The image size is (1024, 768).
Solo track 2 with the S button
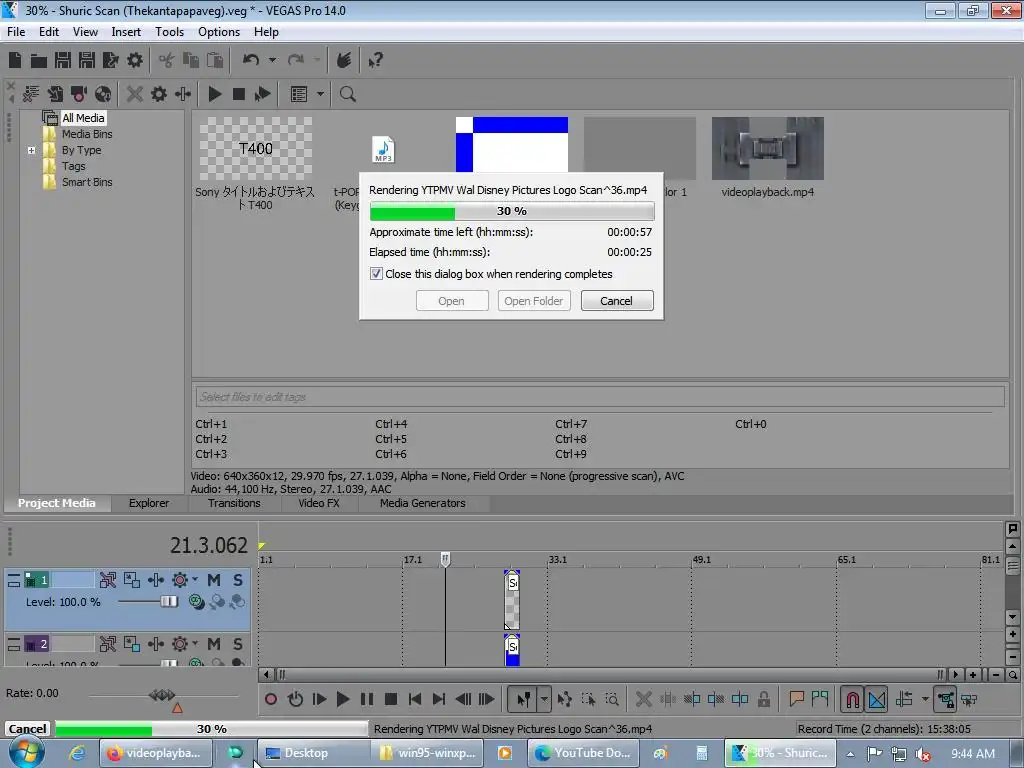tap(238, 645)
